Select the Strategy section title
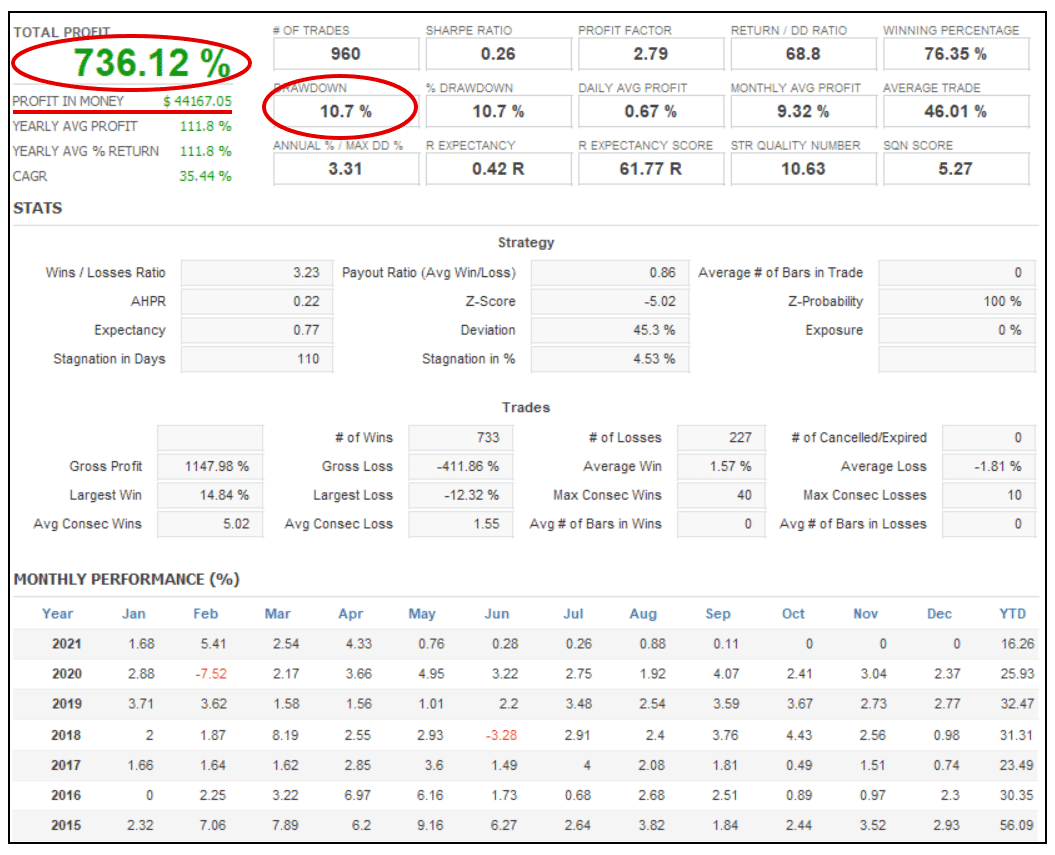The image size is (1055, 855). (x=526, y=242)
